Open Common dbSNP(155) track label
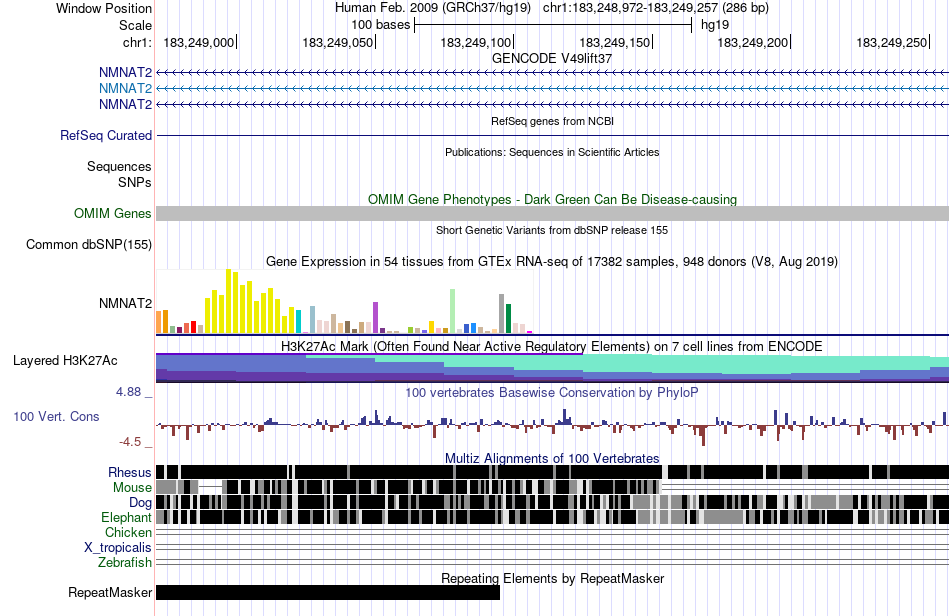The width and height of the screenshot is (950, 616). click(x=88, y=244)
